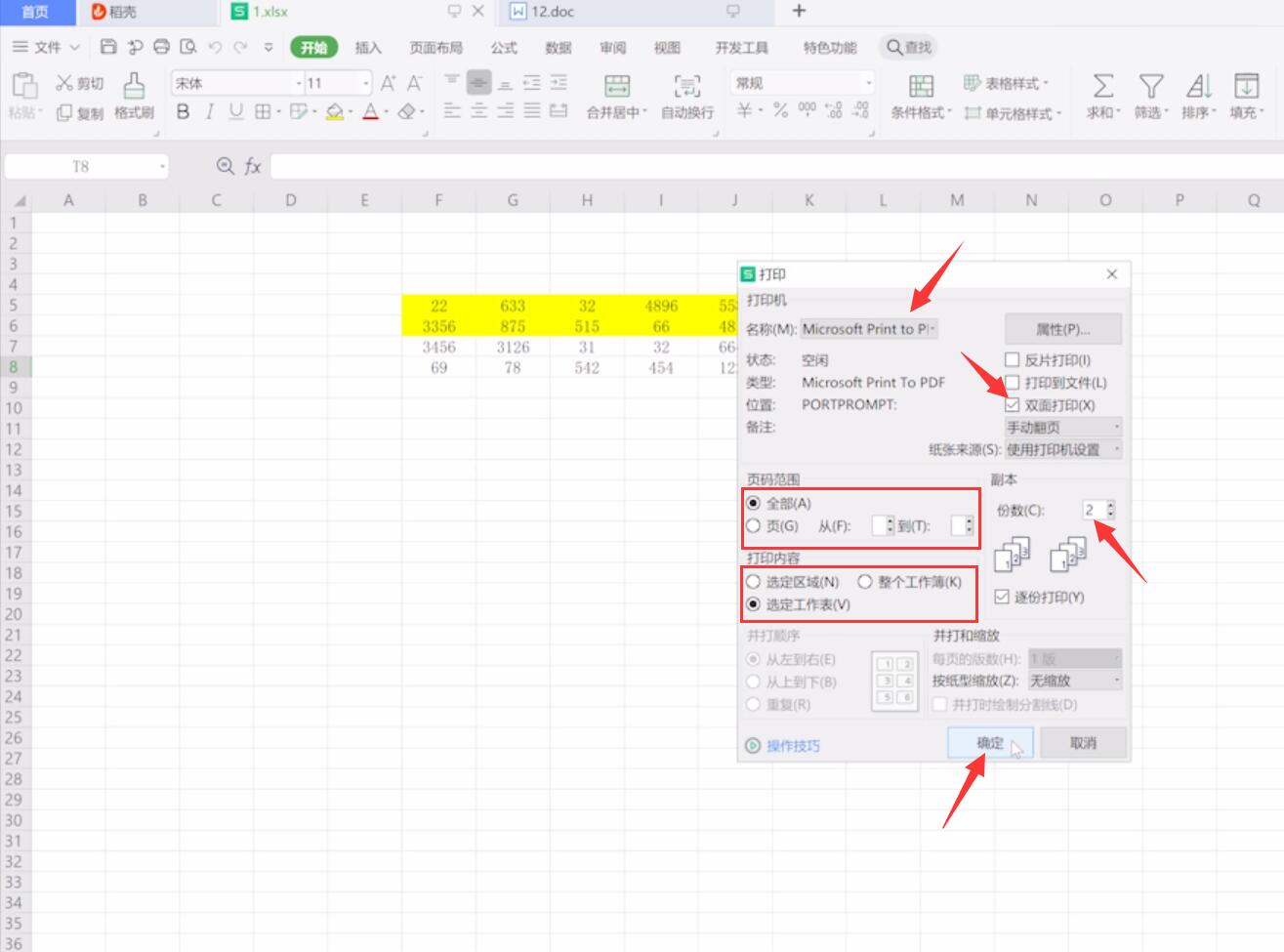Screen dimensions: 1284x952
Task: Click Wrap Text (自动换行) icon
Action: tap(687, 86)
